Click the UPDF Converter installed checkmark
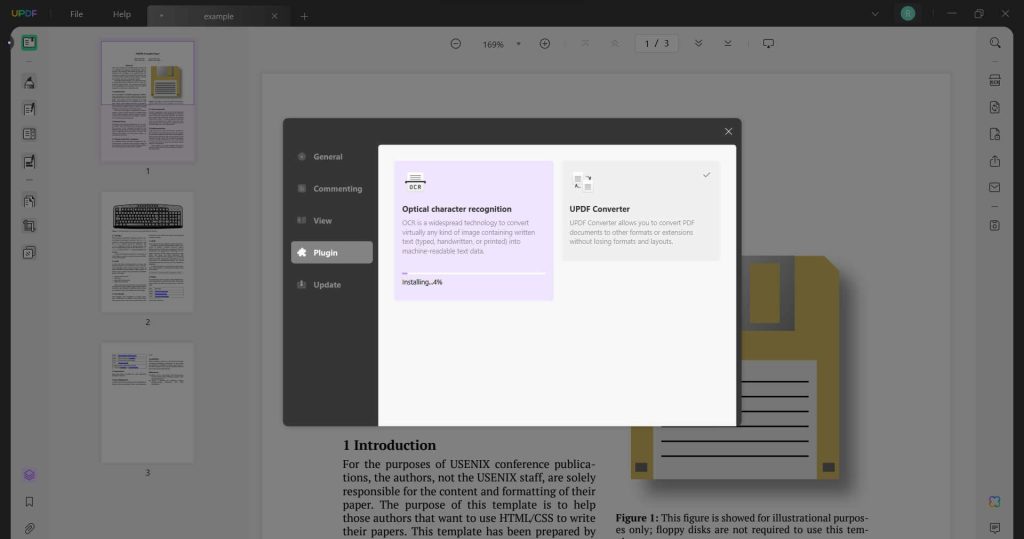The height and width of the screenshot is (539, 1024). click(x=706, y=175)
